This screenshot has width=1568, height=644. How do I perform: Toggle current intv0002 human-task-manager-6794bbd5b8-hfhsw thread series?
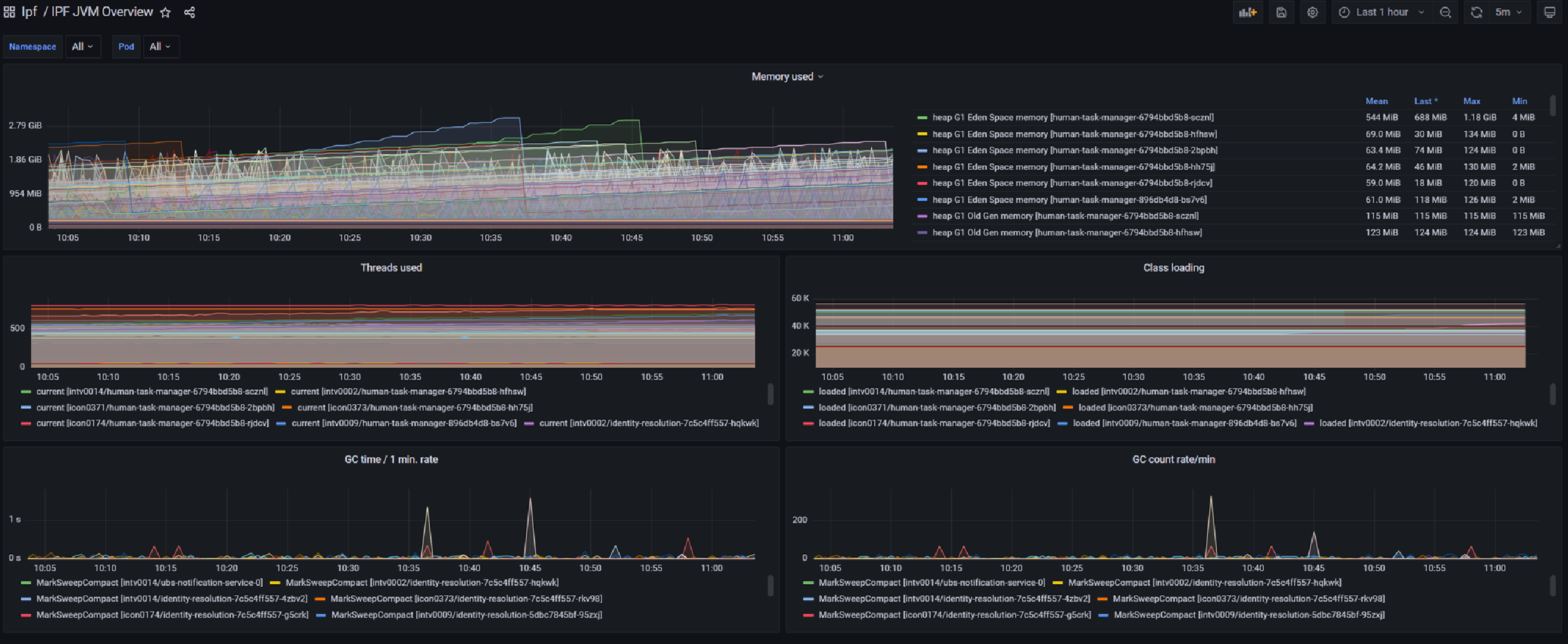pyautogui.click(x=408, y=392)
